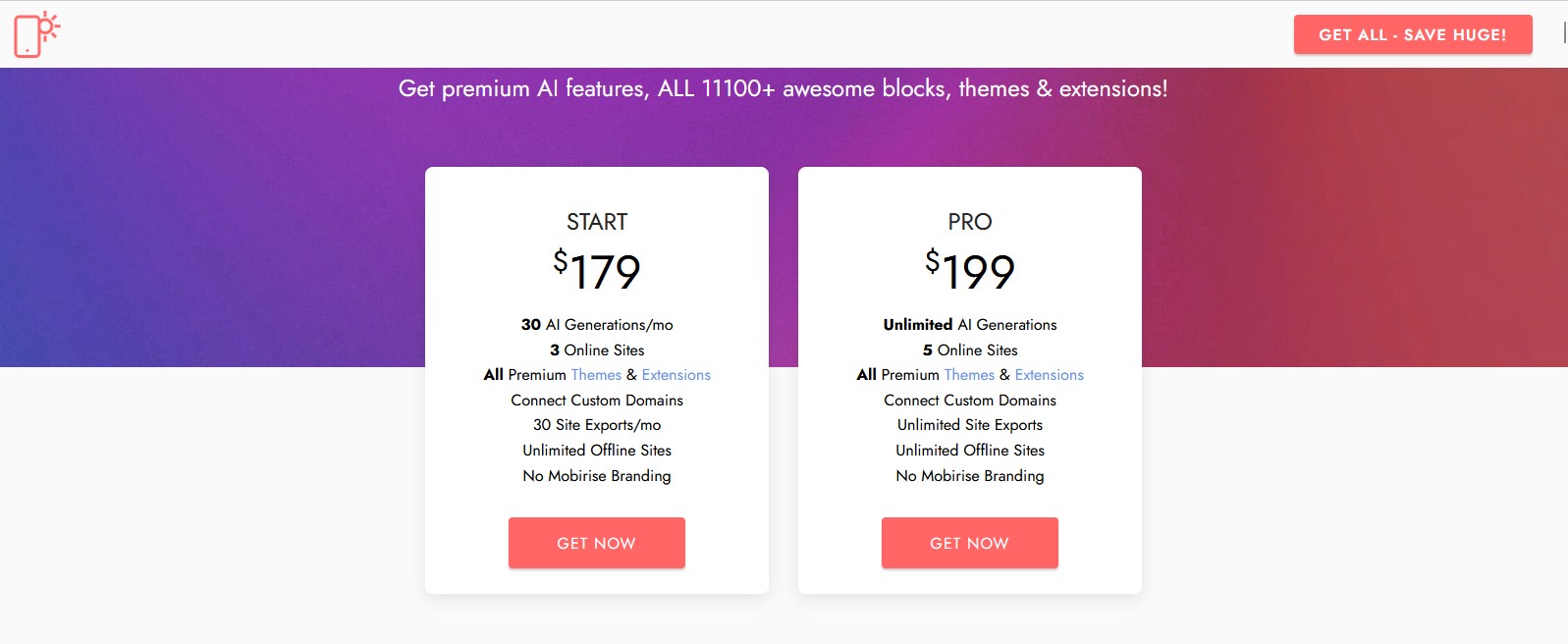
Task: Select the PRO plan title
Action: click(970, 222)
